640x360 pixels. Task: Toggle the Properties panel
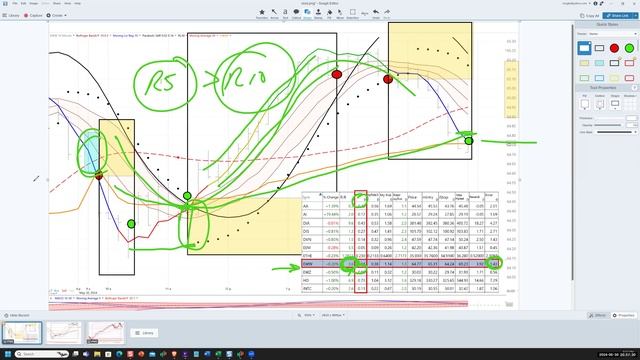(623, 315)
